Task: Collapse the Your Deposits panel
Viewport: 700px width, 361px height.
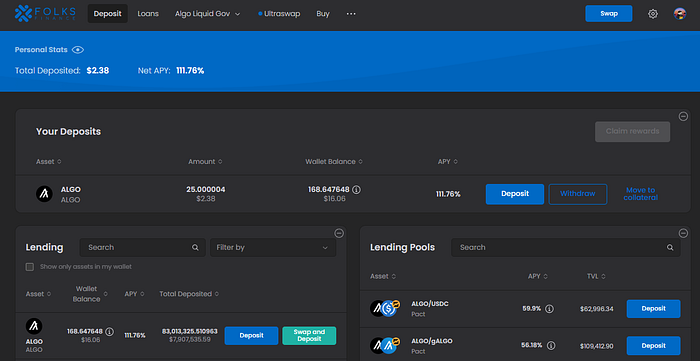Action: click(x=683, y=116)
